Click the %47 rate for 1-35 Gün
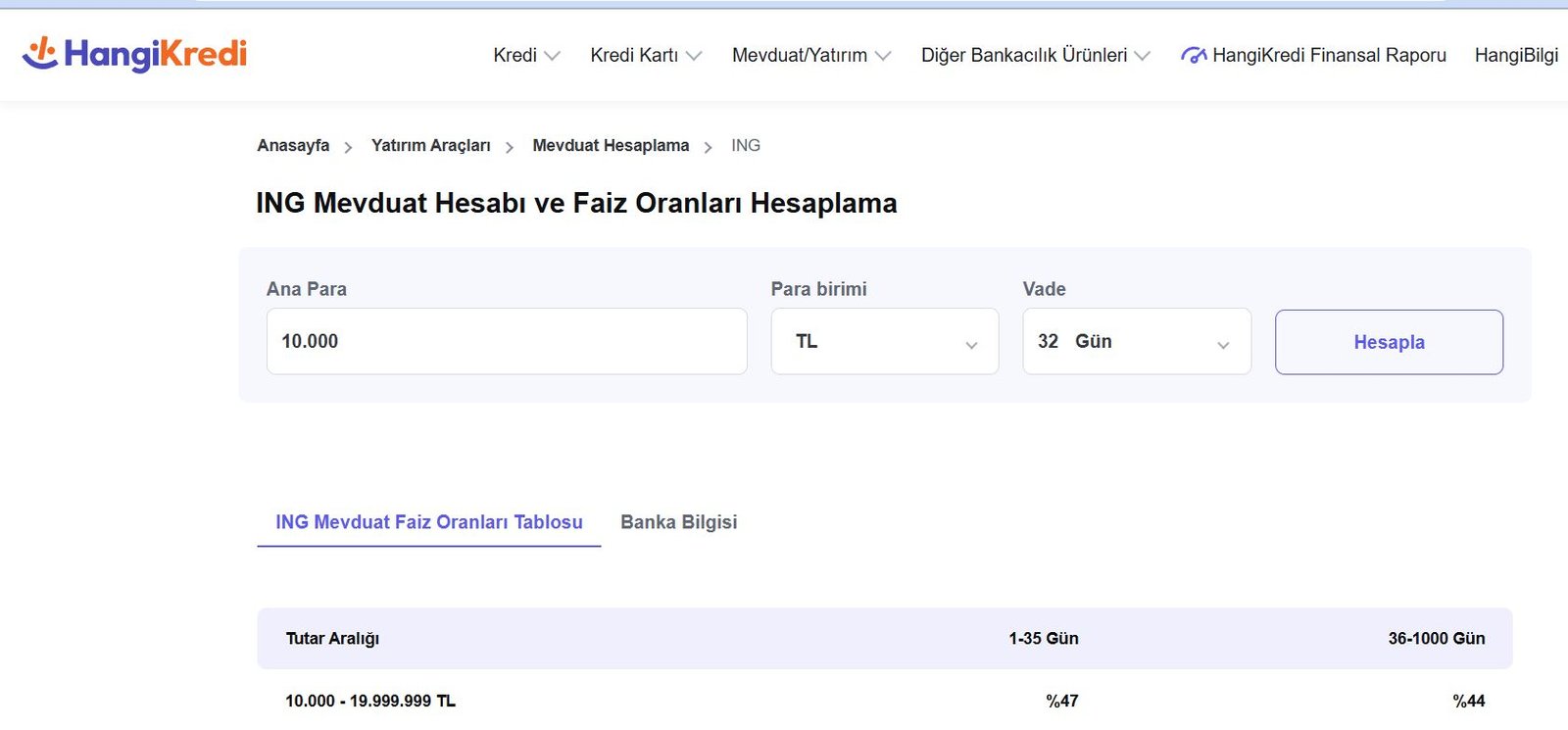Image resolution: width=1568 pixels, height=730 pixels. pyautogui.click(x=1061, y=701)
